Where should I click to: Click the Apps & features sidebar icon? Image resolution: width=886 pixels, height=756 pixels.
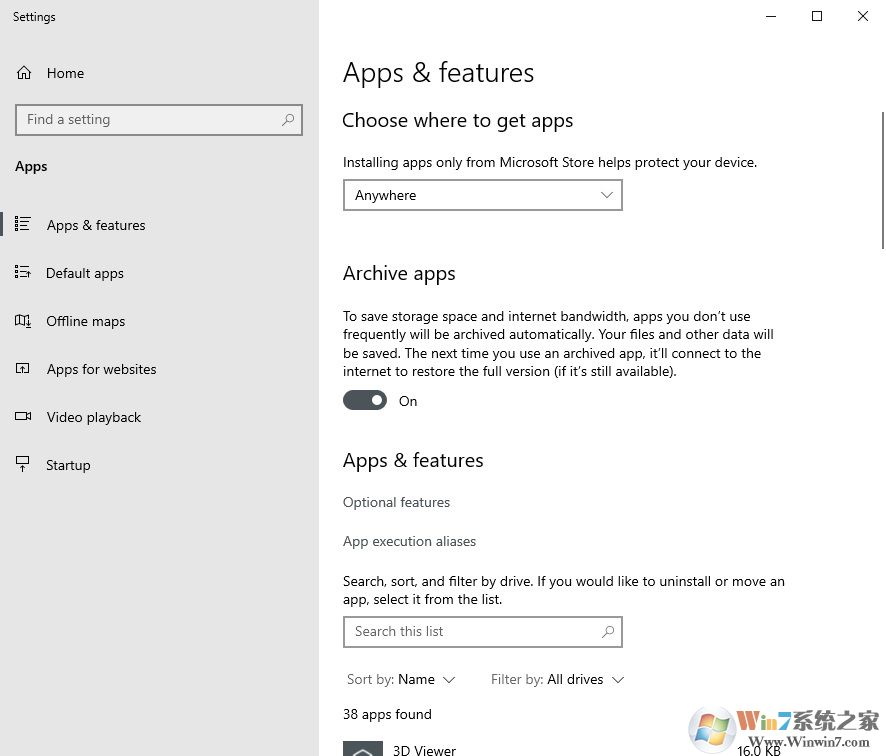[23, 225]
